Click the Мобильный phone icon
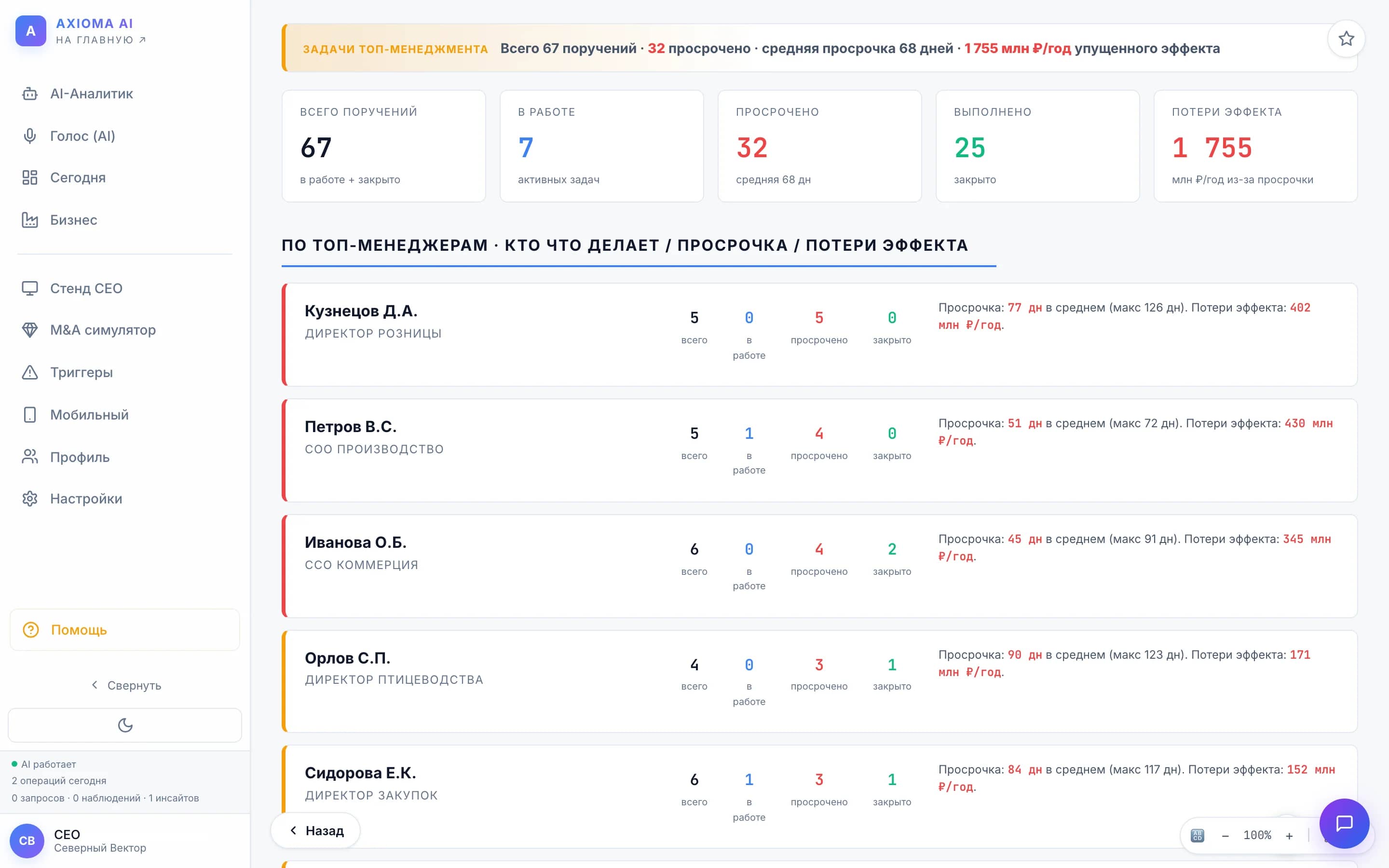Screen dimensions: 1389x868 pyautogui.click(x=30, y=415)
